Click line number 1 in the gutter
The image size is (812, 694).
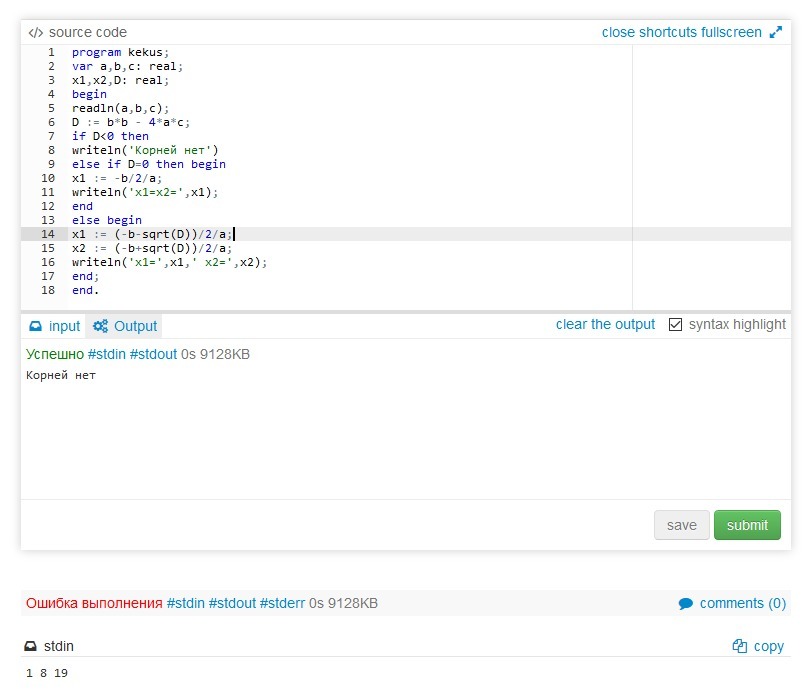[x=51, y=52]
